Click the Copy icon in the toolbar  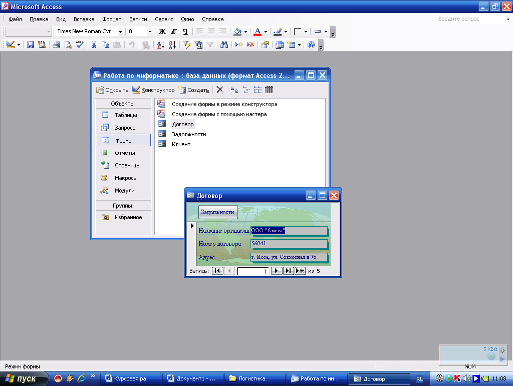pyautogui.click(x=105, y=44)
